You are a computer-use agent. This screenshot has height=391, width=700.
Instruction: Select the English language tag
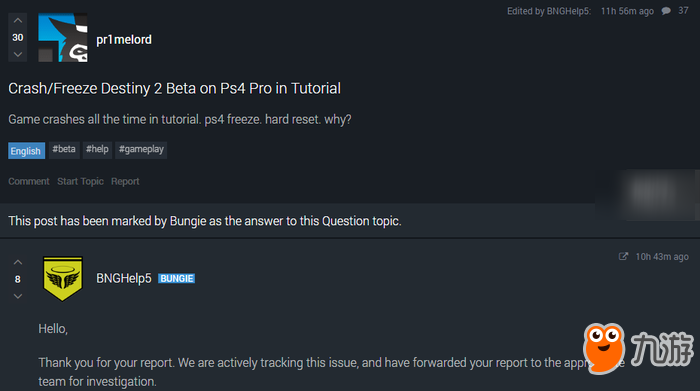26,151
